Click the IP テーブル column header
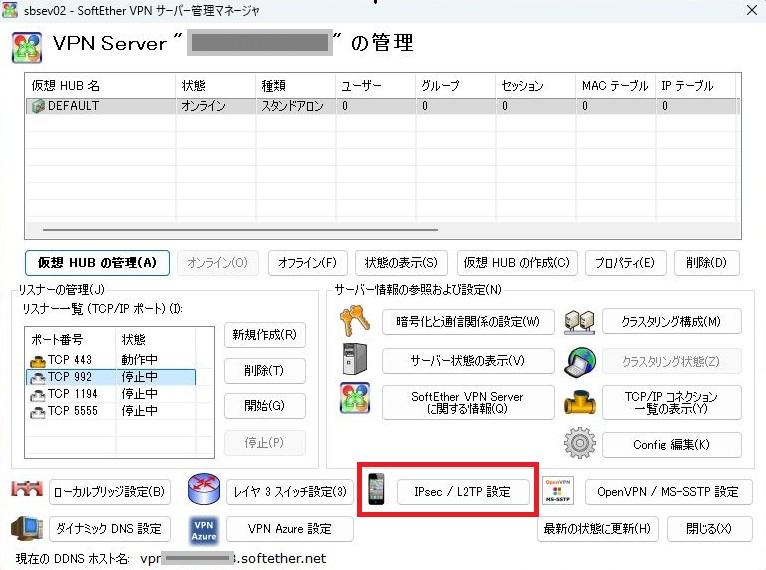This screenshot has width=766, height=570. [x=695, y=85]
